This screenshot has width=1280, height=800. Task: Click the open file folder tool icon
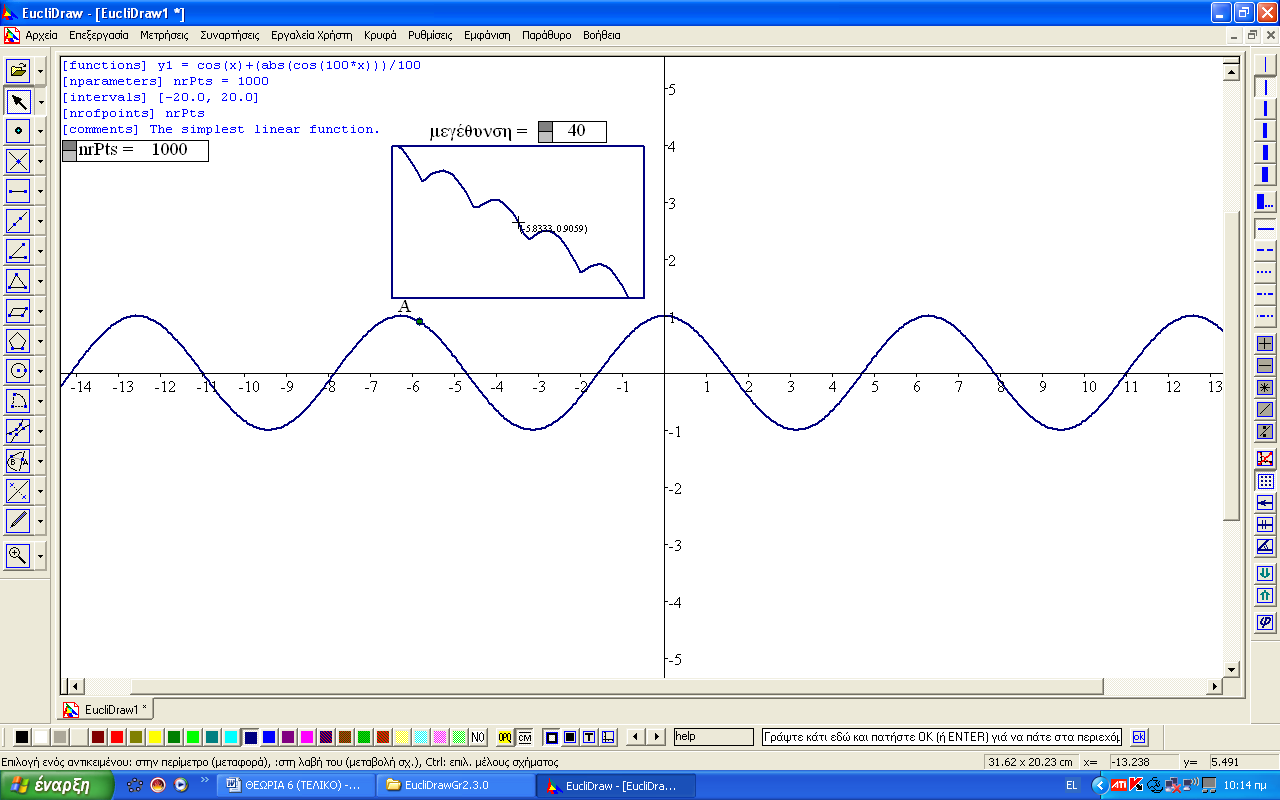point(18,71)
